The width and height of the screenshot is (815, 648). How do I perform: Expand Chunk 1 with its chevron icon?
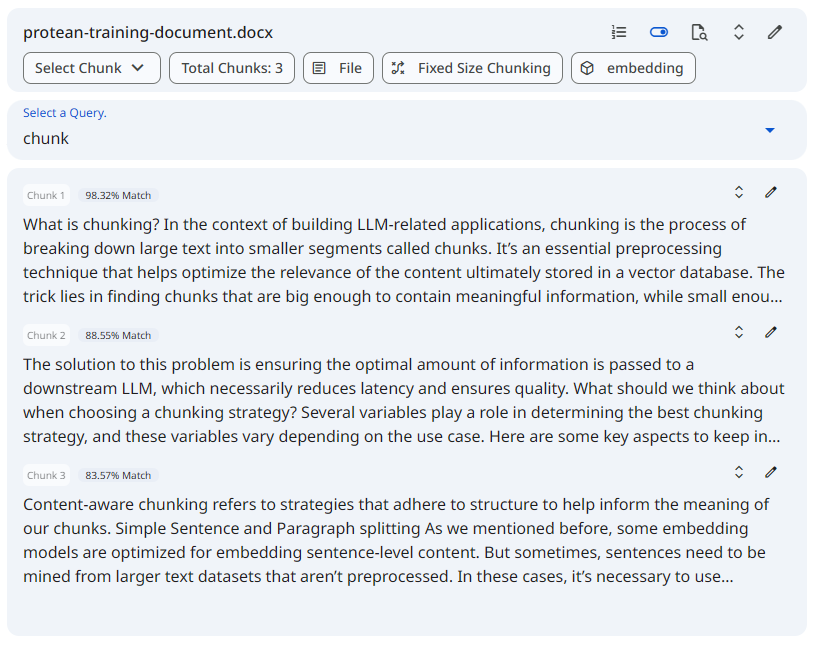[739, 192]
